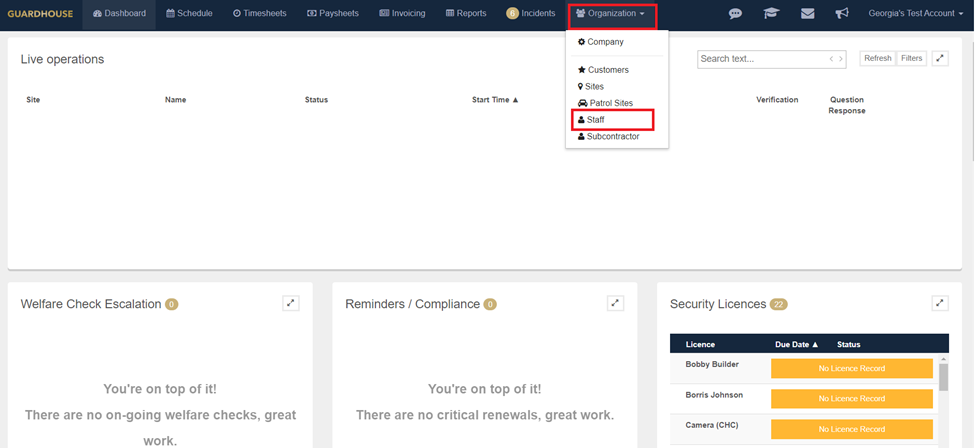Click the Incidents count badge showing 6
This screenshot has height=448, width=975.
click(512, 14)
